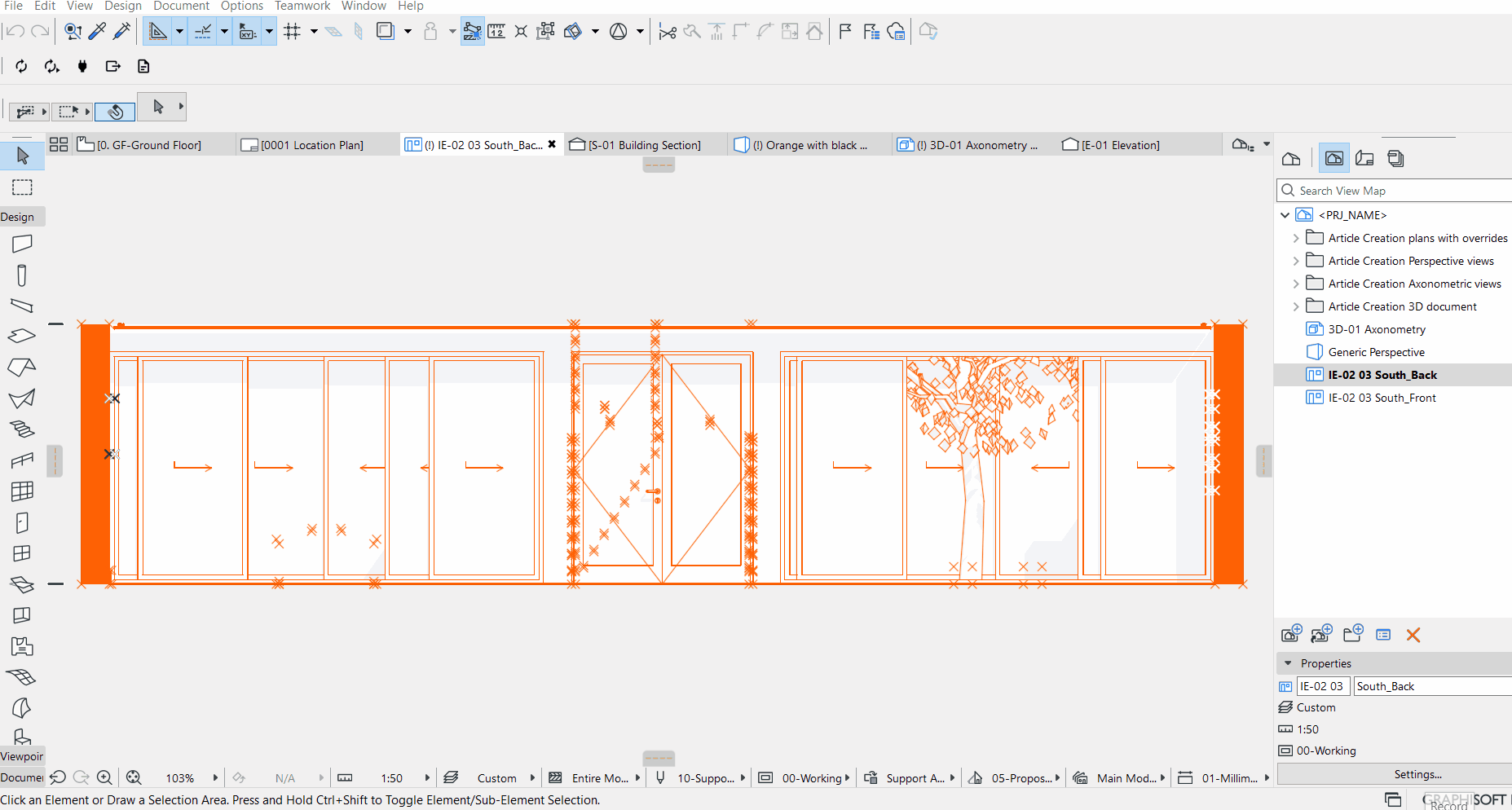Delete view with the orange X
The width and height of the screenshot is (1512, 810).
click(x=1413, y=635)
